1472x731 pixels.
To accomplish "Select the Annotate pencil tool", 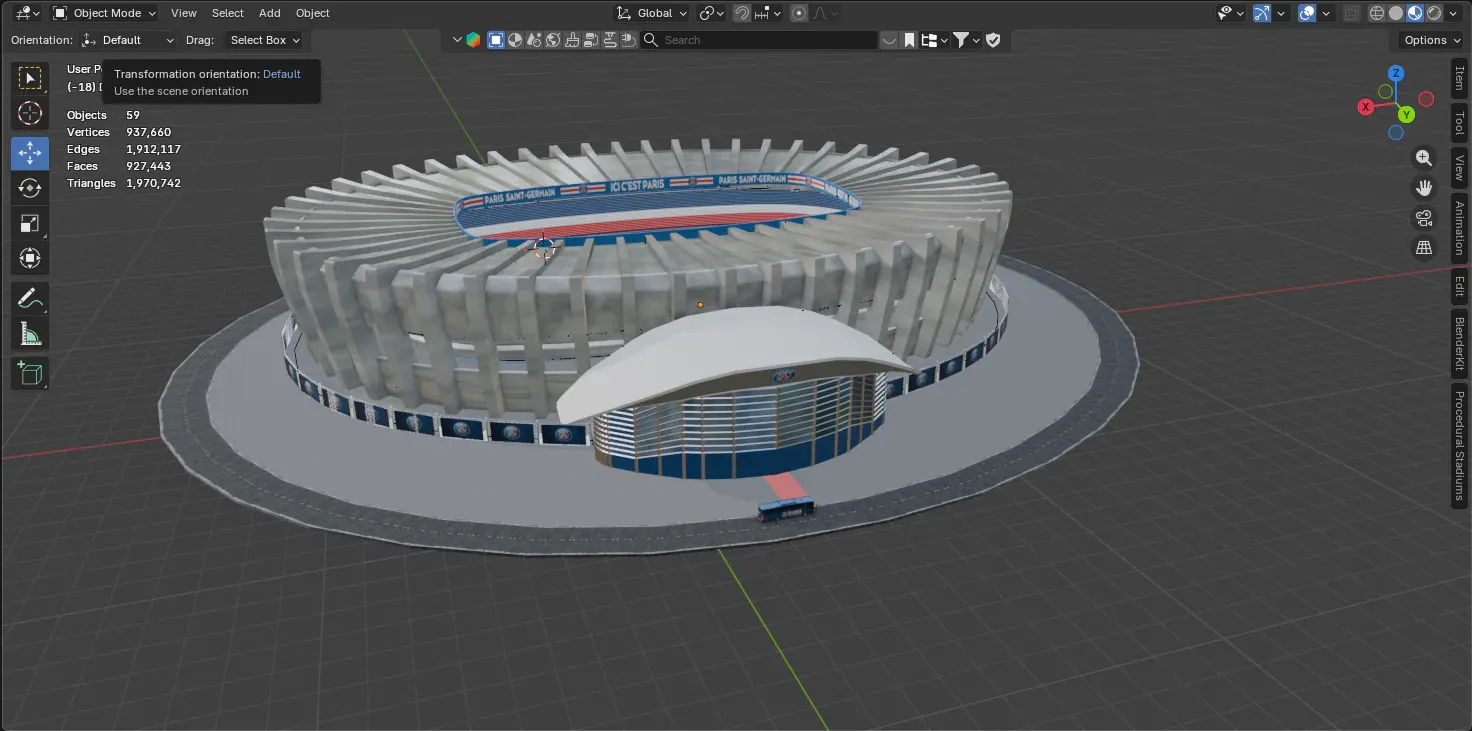I will (30, 297).
